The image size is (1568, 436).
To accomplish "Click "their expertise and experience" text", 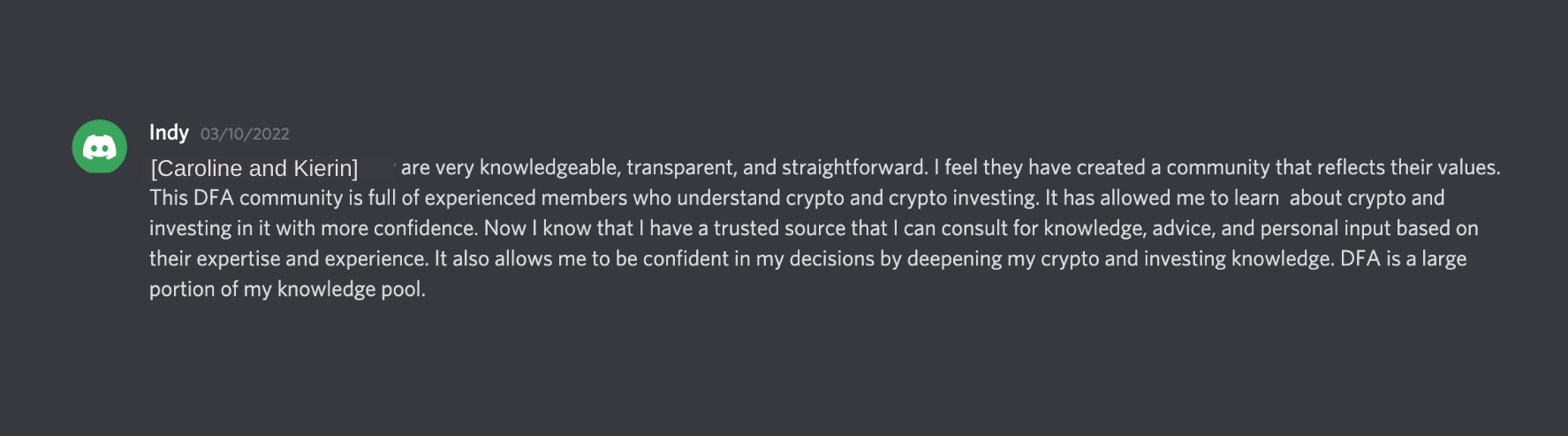I will click(288, 259).
